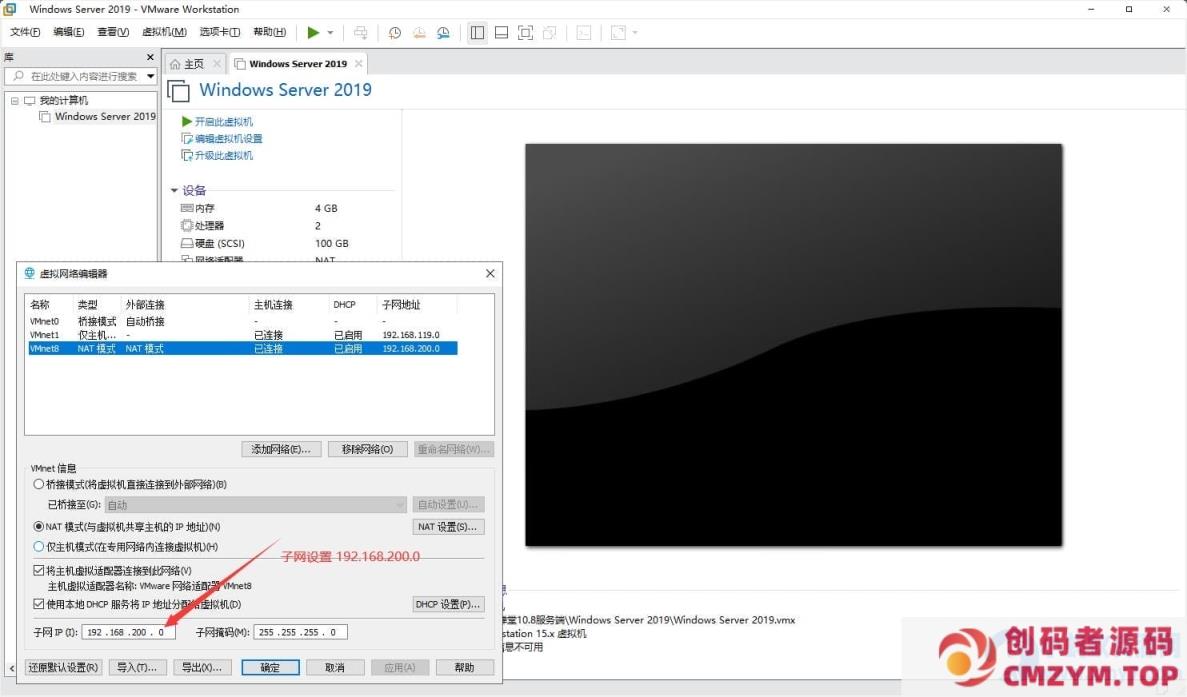
Task: Toggle the use local DHCP service checkbox
Action: click(x=39, y=604)
